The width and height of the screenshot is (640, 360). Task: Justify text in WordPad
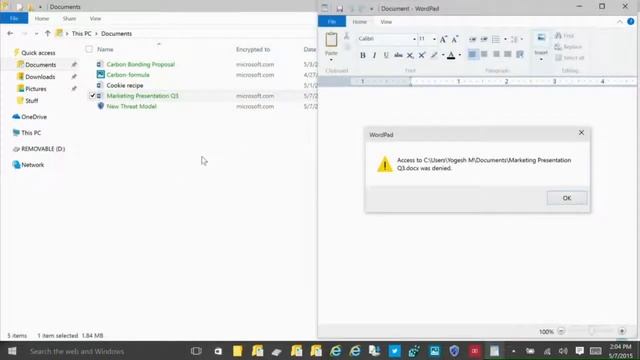click(508, 54)
